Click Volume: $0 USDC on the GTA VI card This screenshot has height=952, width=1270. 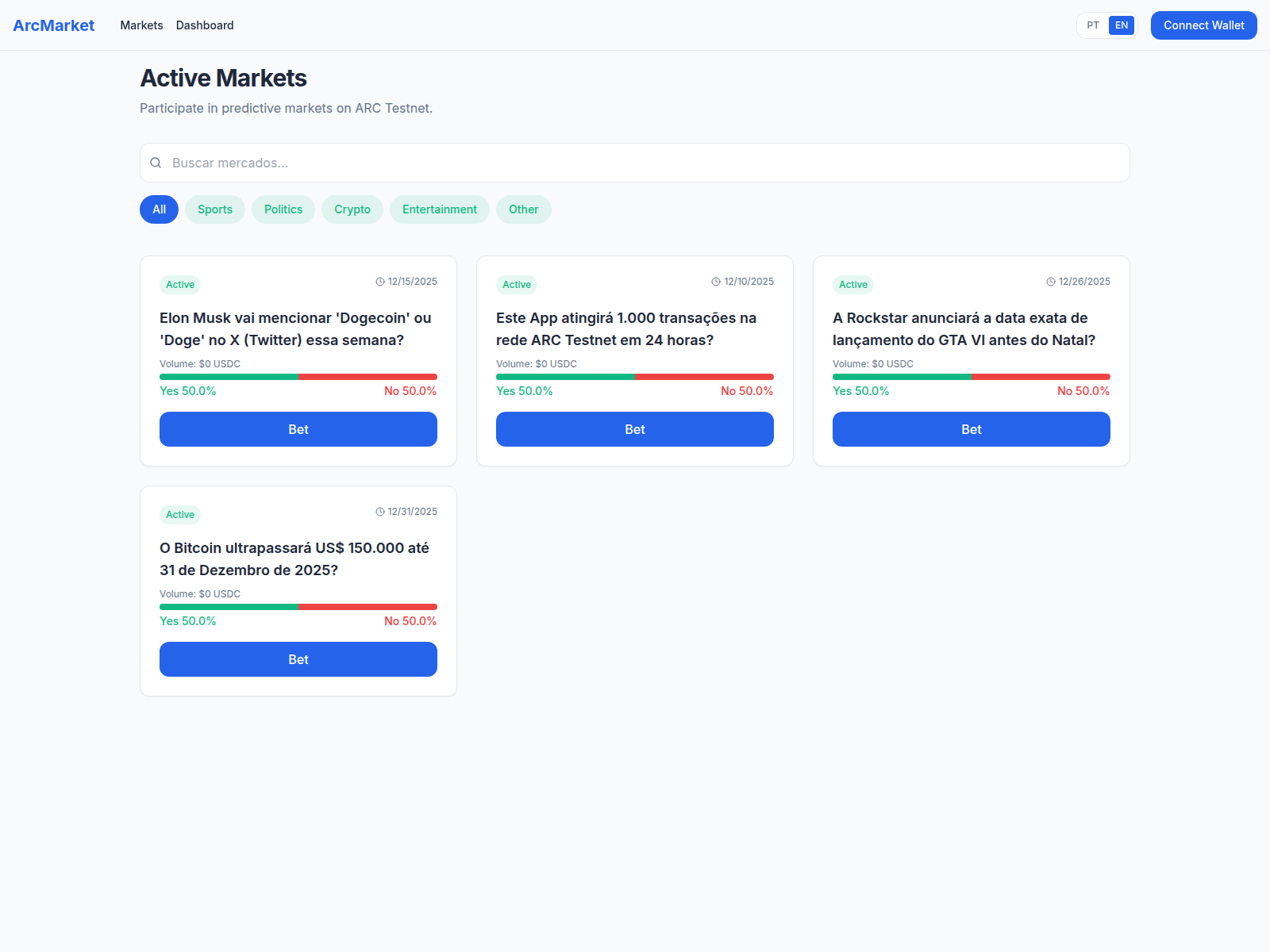[873, 364]
